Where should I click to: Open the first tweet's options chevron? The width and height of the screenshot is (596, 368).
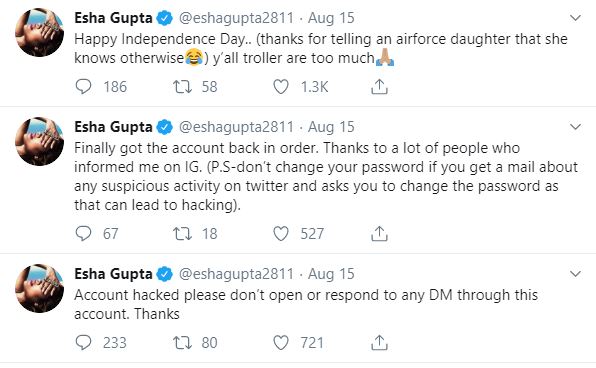pos(575,18)
